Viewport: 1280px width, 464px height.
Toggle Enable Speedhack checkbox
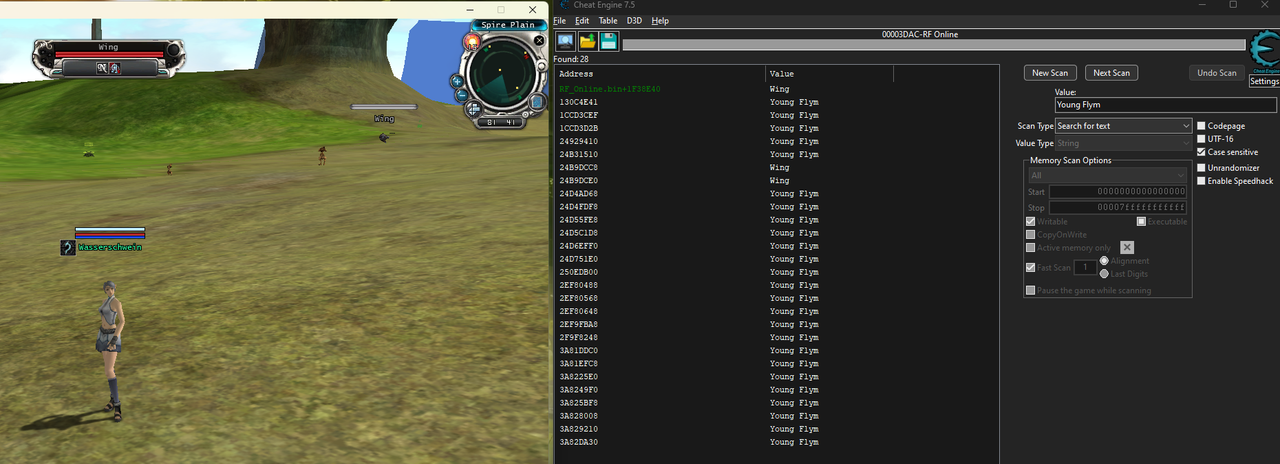(x=1202, y=181)
